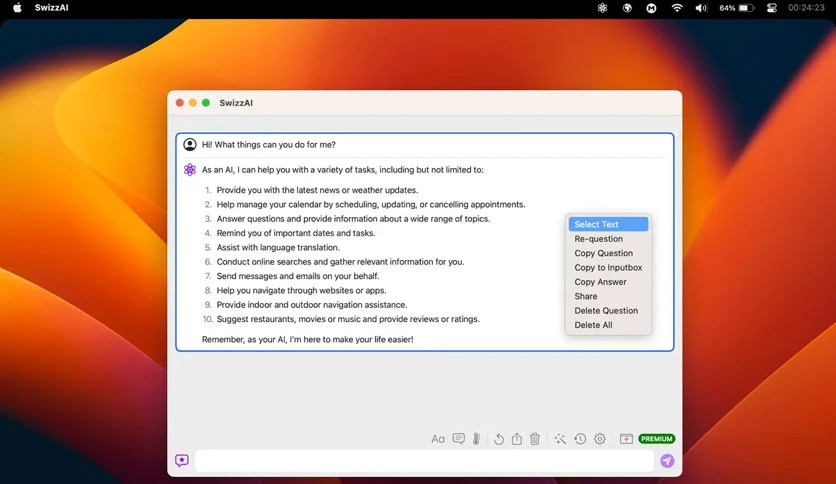Open favorites star bubble icon
836x484 pixels.
point(182,460)
